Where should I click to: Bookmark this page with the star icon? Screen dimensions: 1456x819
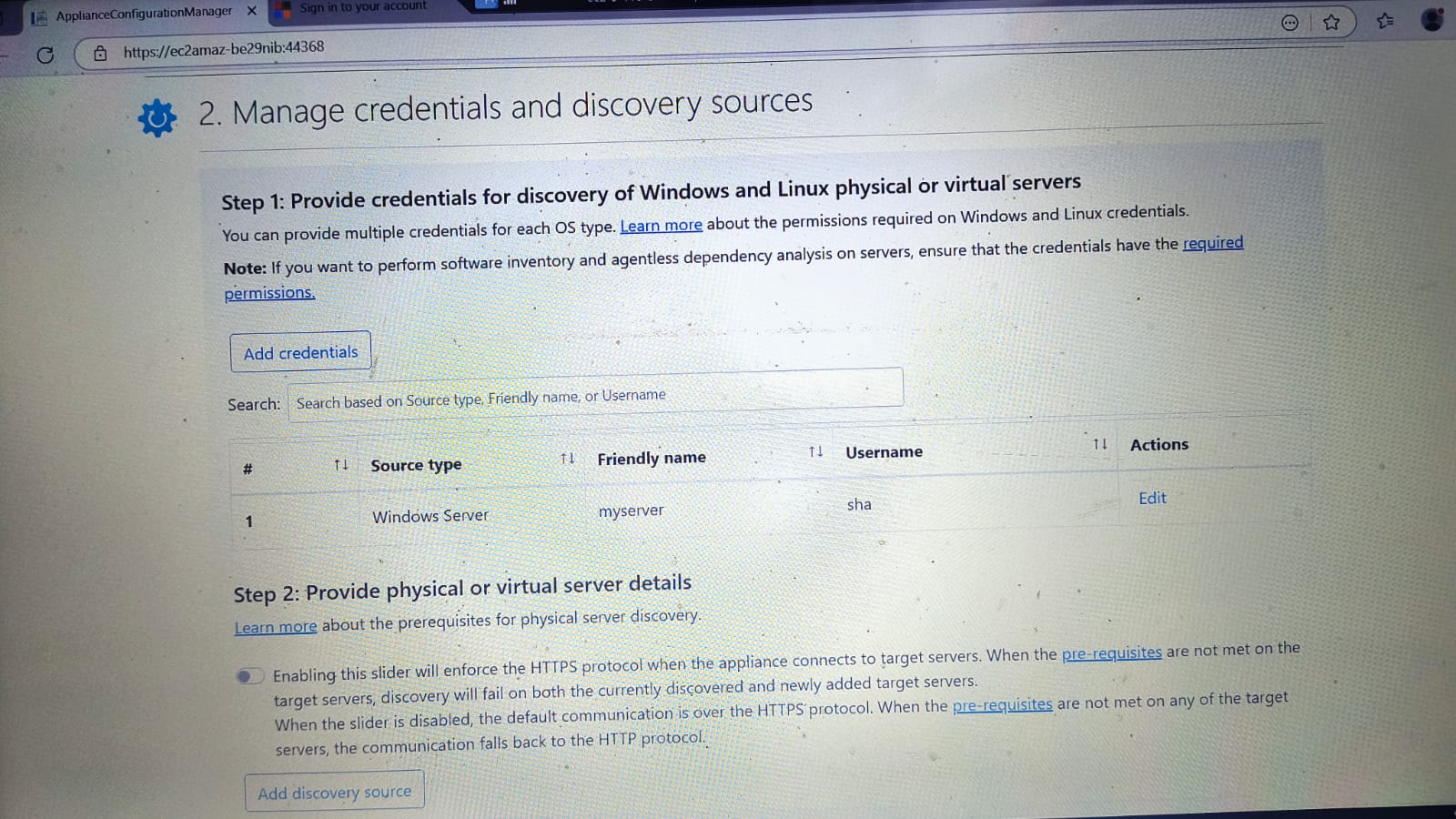(x=1331, y=22)
